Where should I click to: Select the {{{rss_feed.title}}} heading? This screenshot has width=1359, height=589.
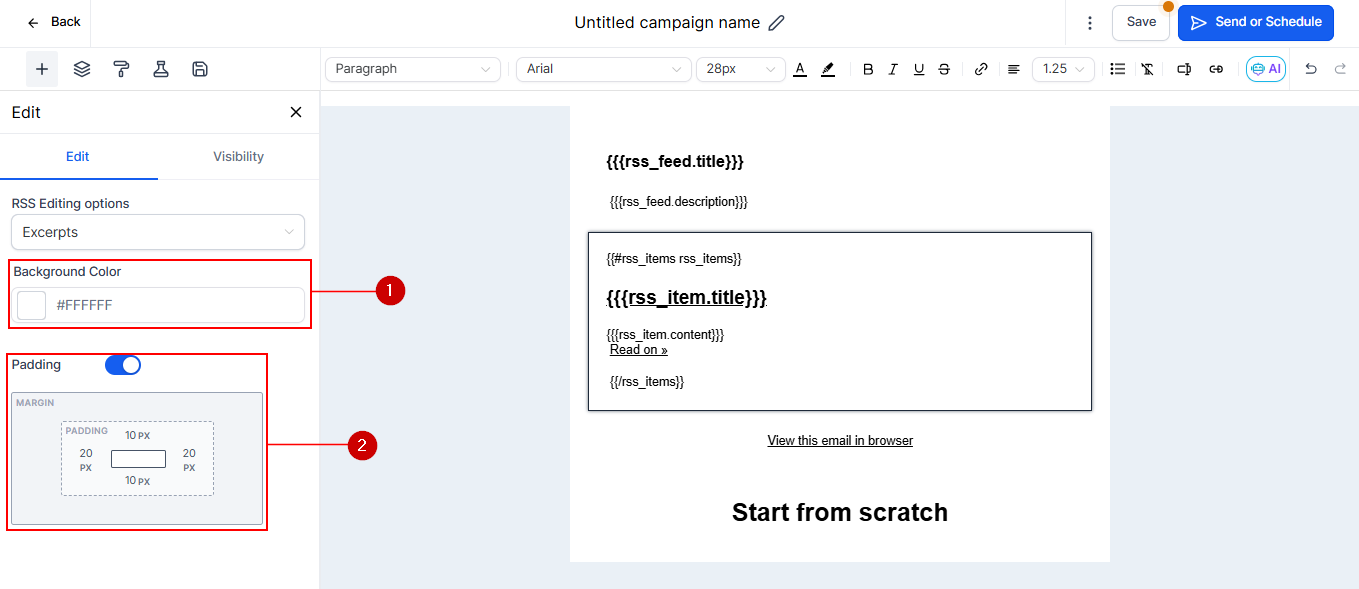675,161
